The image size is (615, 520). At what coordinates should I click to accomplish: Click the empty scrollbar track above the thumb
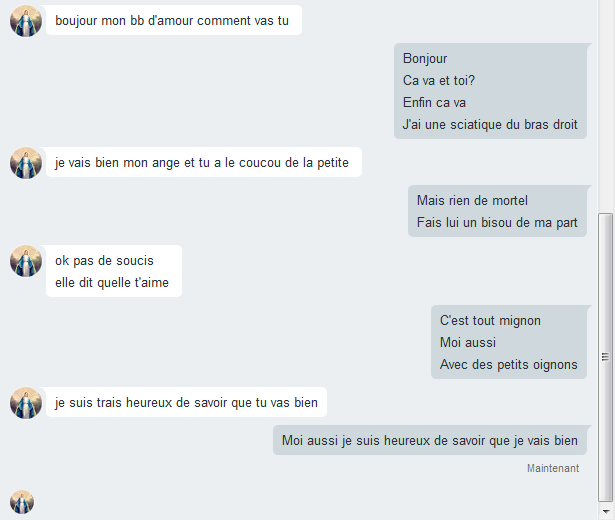606,106
